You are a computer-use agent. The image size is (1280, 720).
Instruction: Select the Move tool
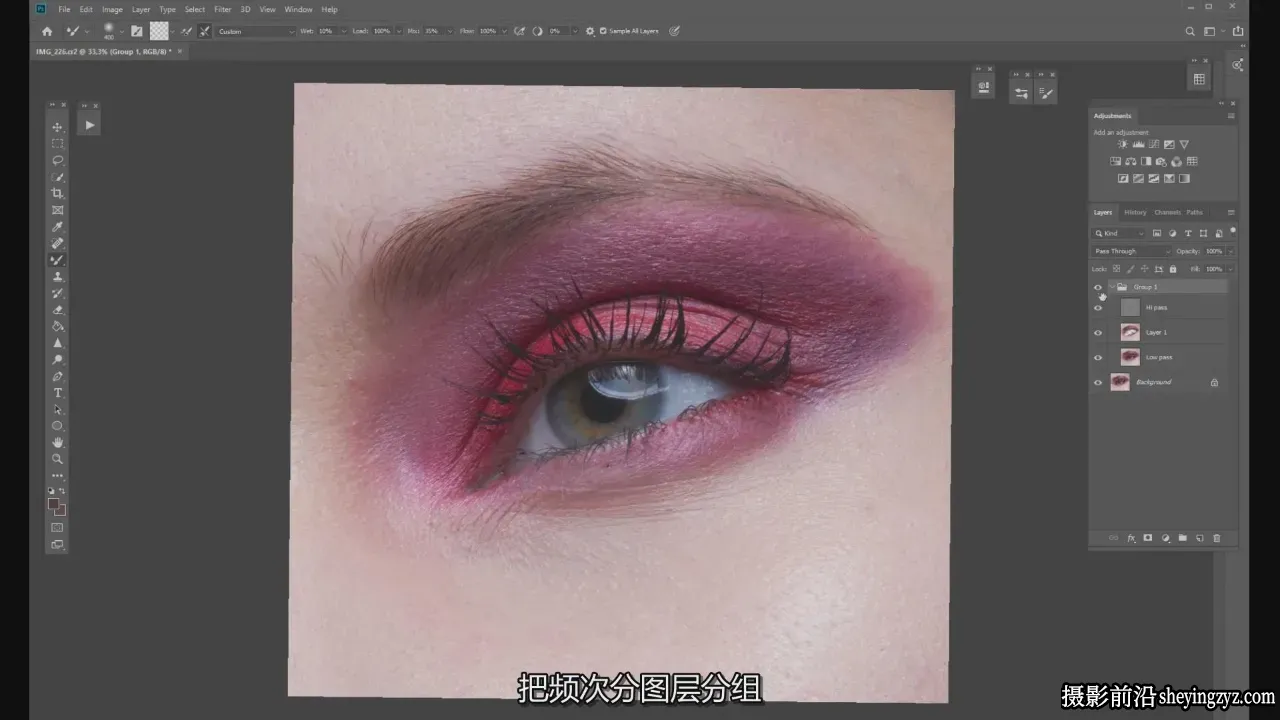tap(57, 127)
